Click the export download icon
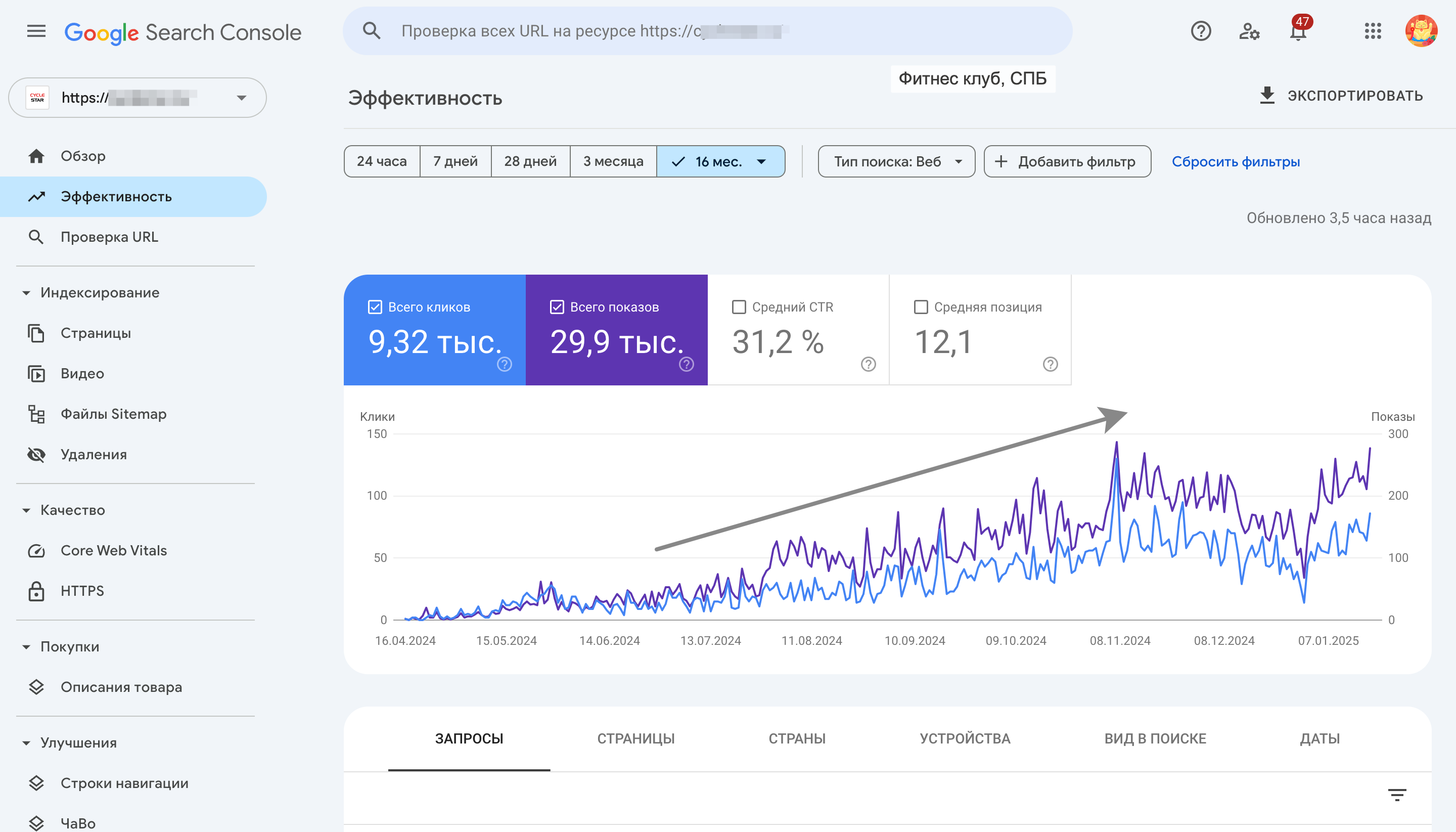Screen dimensions: 1456x832 pyautogui.click(x=1267, y=96)
